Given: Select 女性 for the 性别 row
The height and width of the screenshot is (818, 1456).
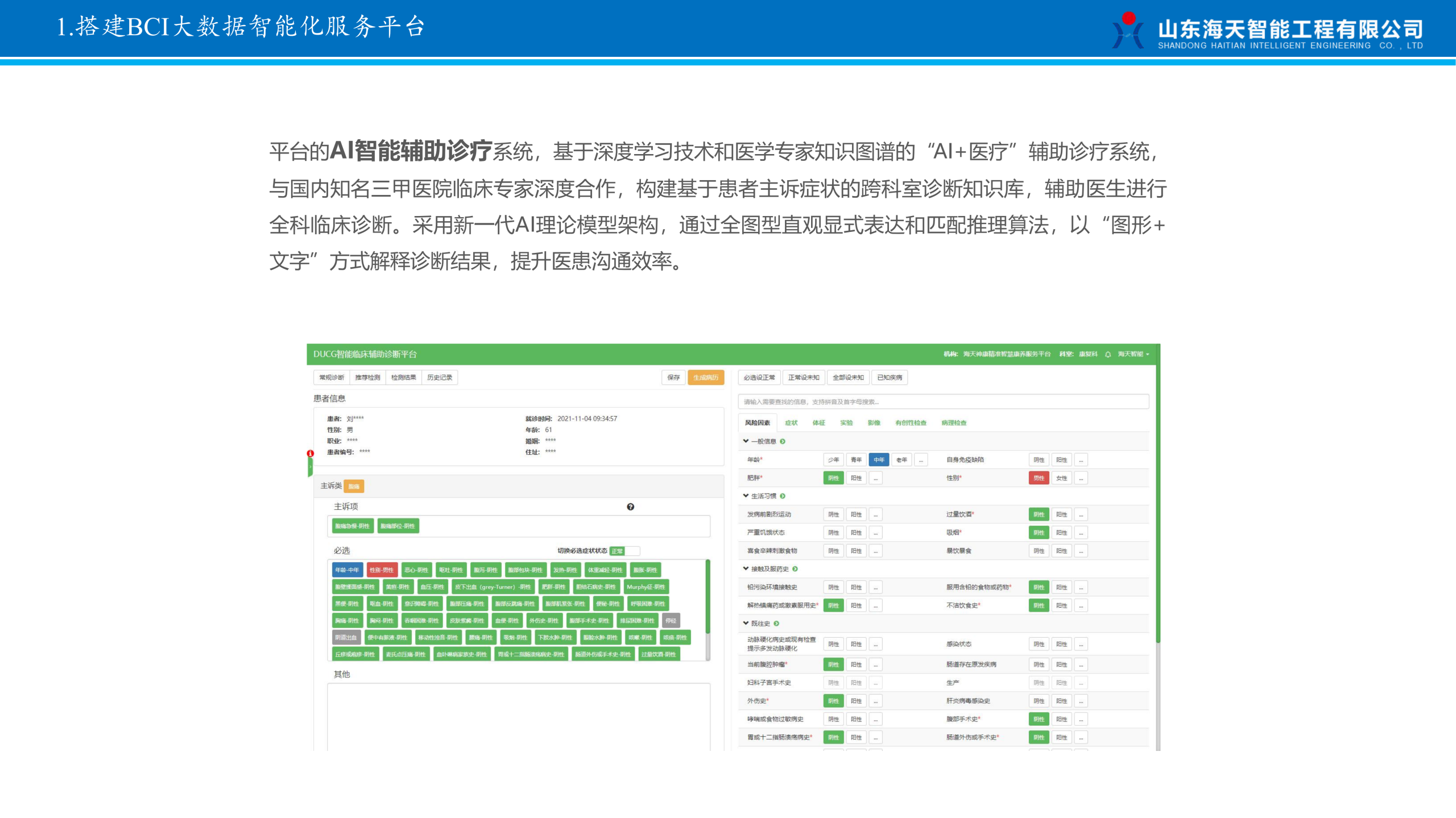Looking at the screenshot, I should pyautogui.click(x=1061, y=477).
